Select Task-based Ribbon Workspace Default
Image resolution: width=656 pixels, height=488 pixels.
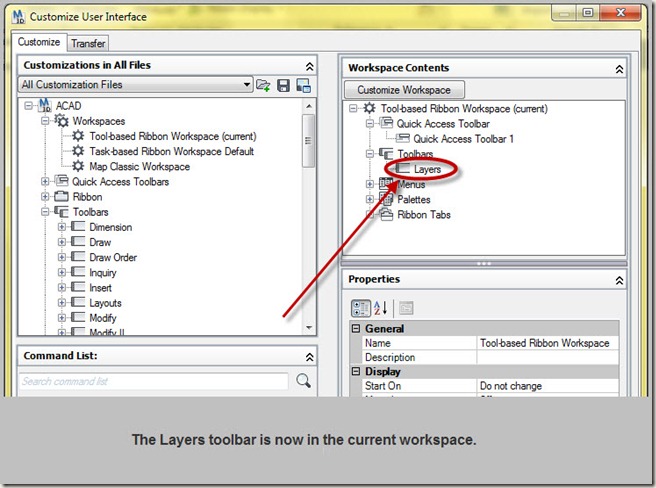172,151
